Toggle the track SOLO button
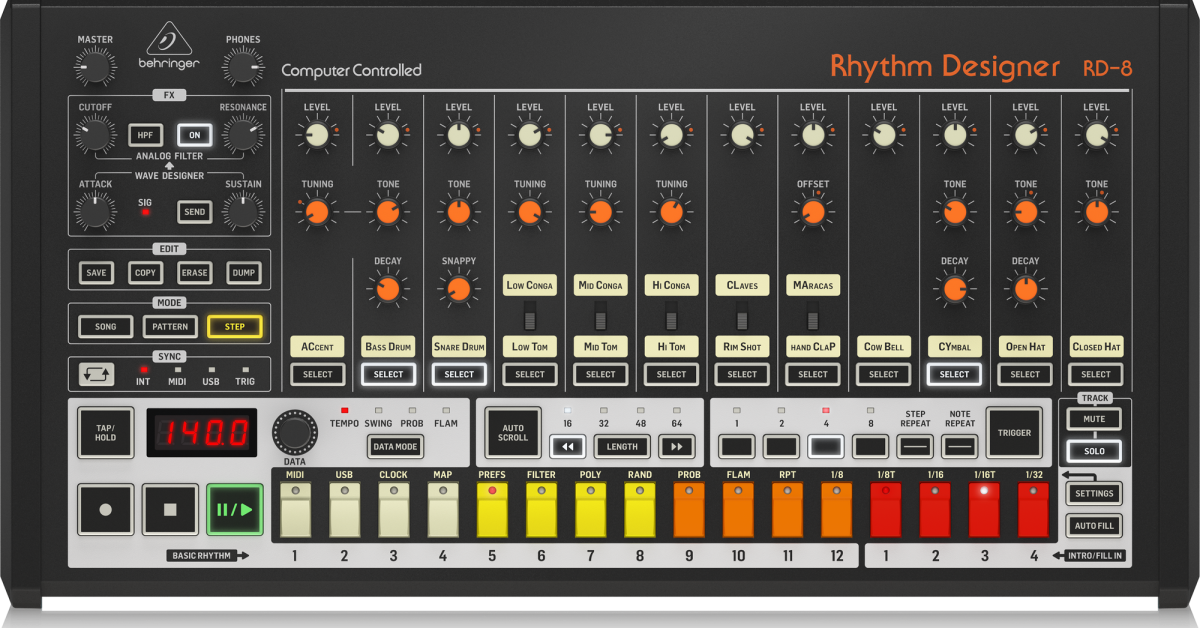Image resolution: width=1200 pixels, height=628 pixels. click(1093, 451)
